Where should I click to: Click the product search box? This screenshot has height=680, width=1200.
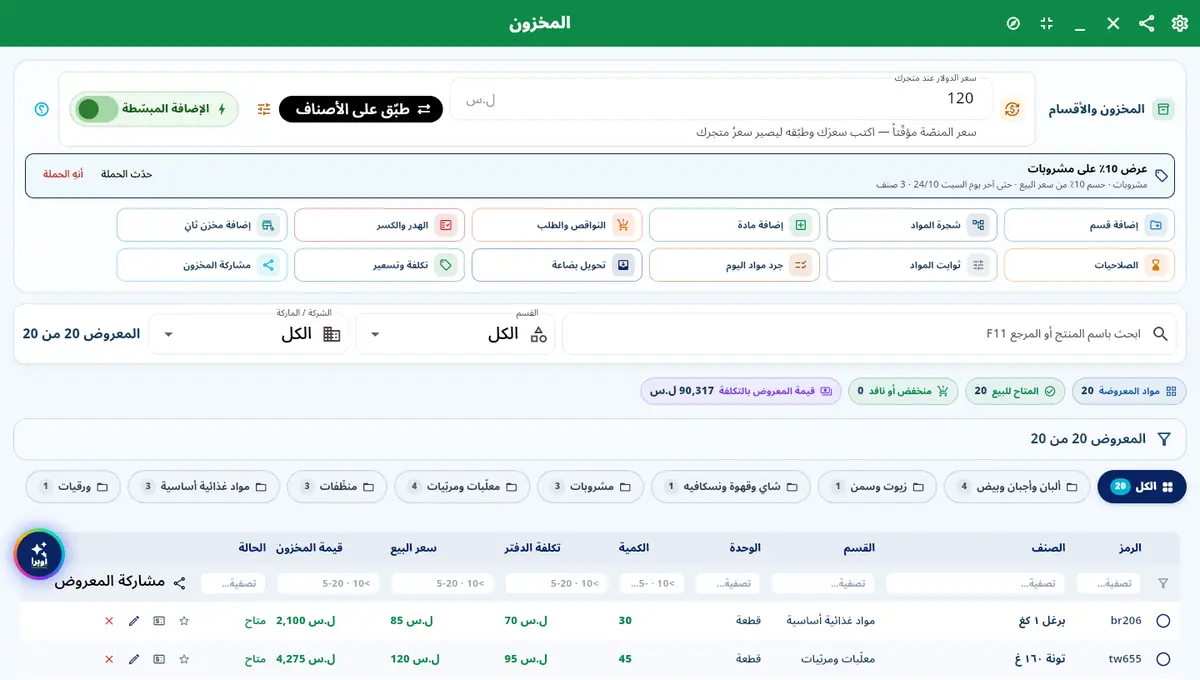(869, 334)
